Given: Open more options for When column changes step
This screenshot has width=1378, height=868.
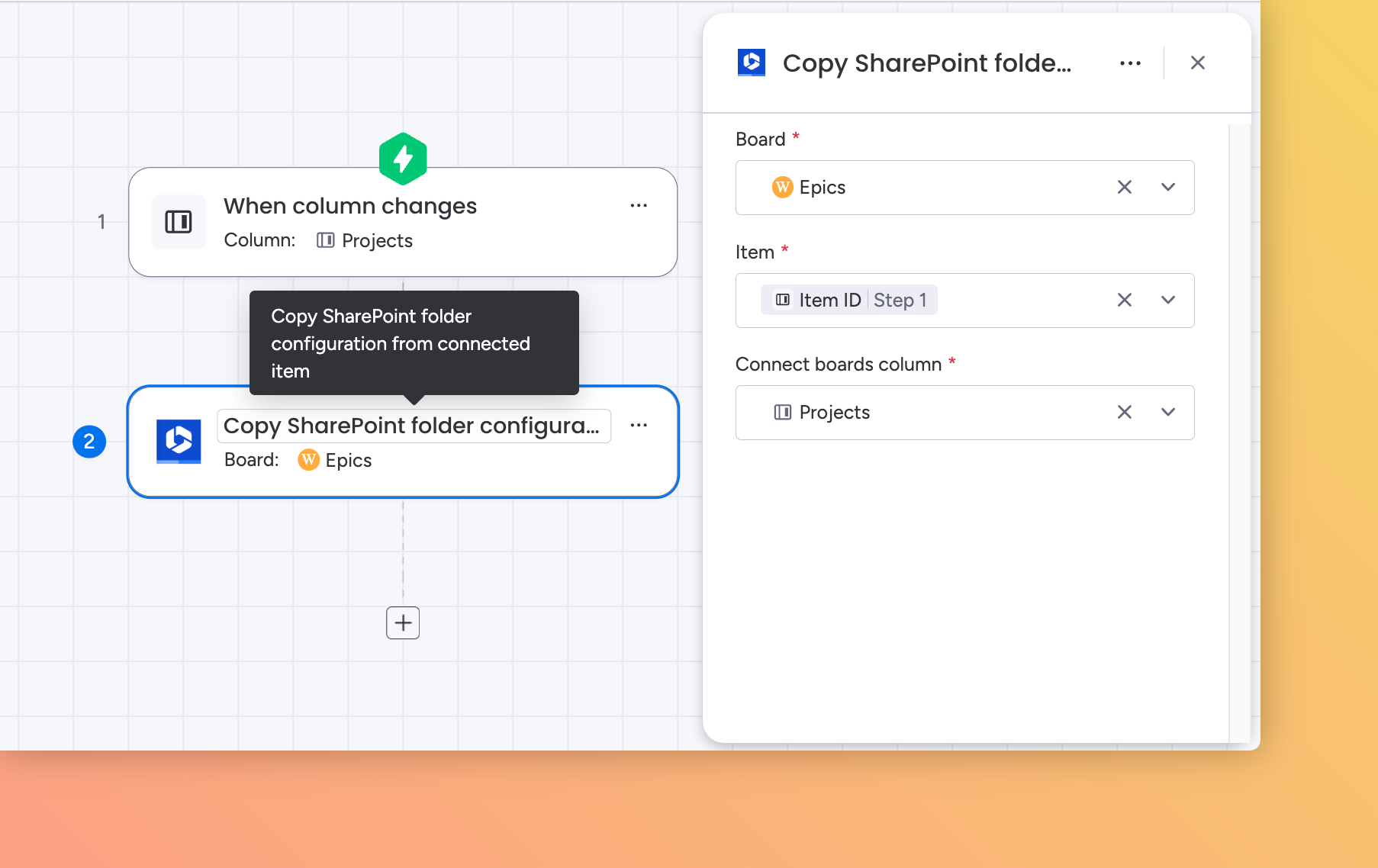Looking at the screenshot, I should click(x=639, y=206).
